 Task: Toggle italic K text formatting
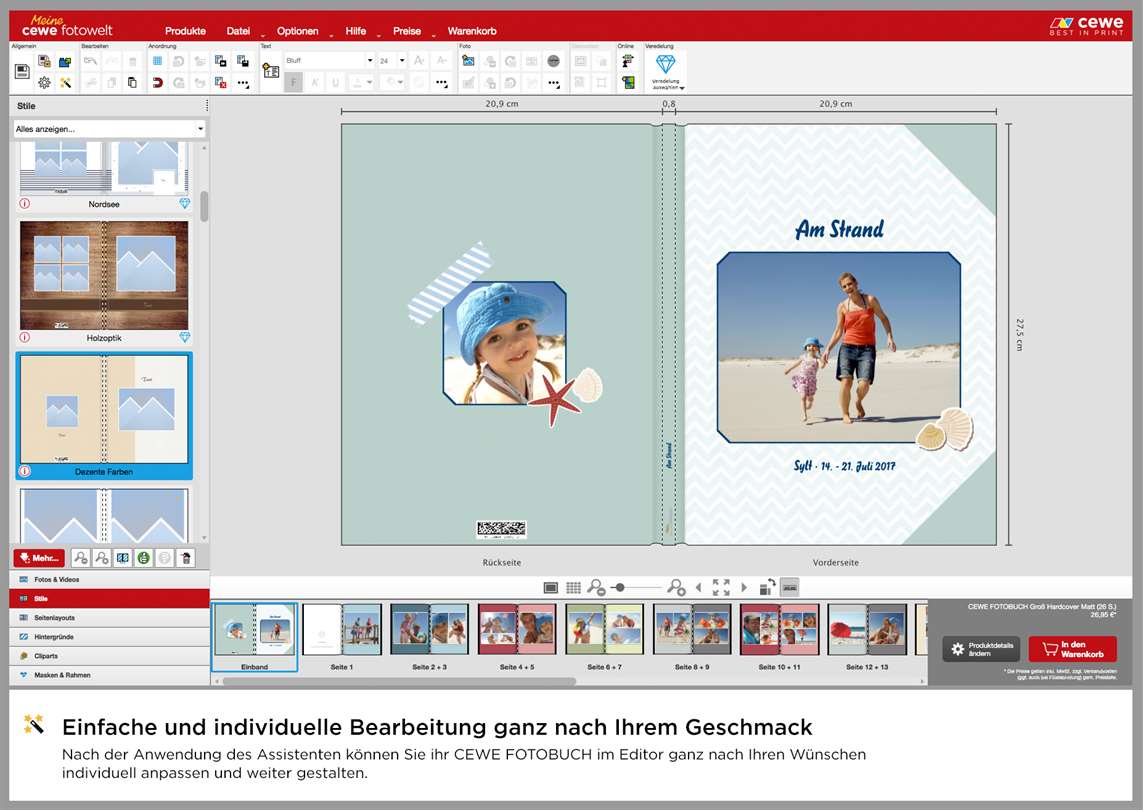315,82
